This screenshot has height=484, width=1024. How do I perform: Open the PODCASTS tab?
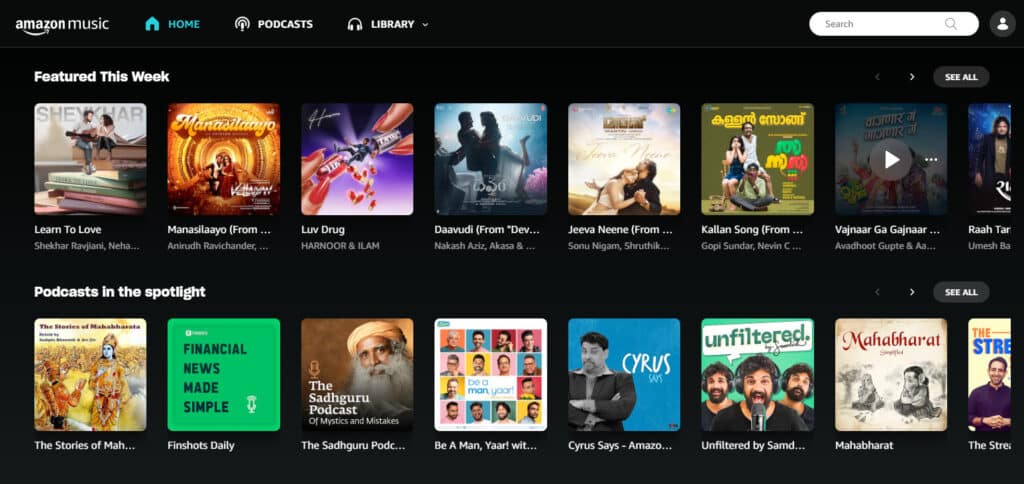coord(285,24)
